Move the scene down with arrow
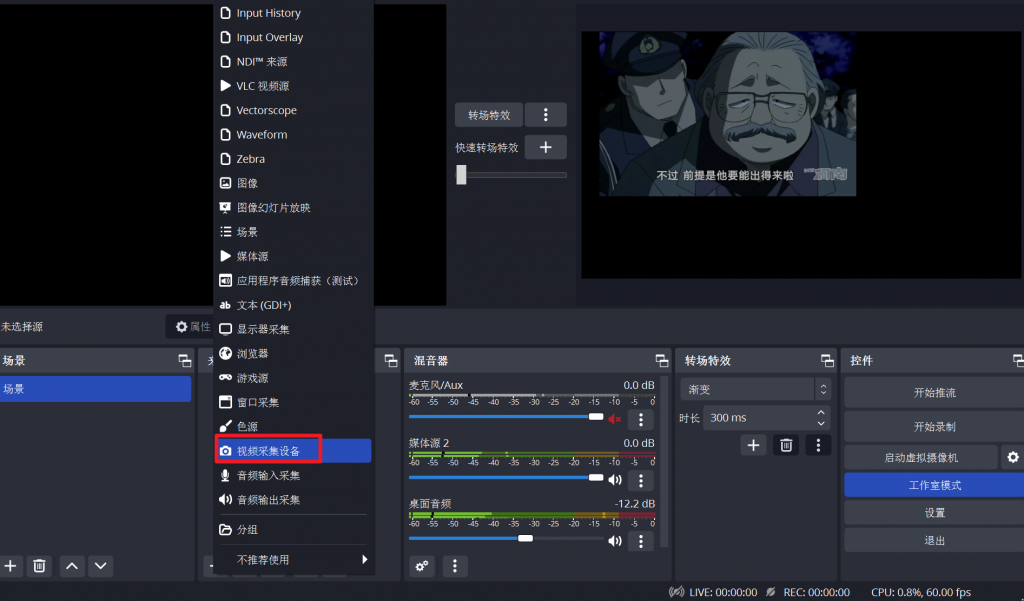 tap(101, 566)
